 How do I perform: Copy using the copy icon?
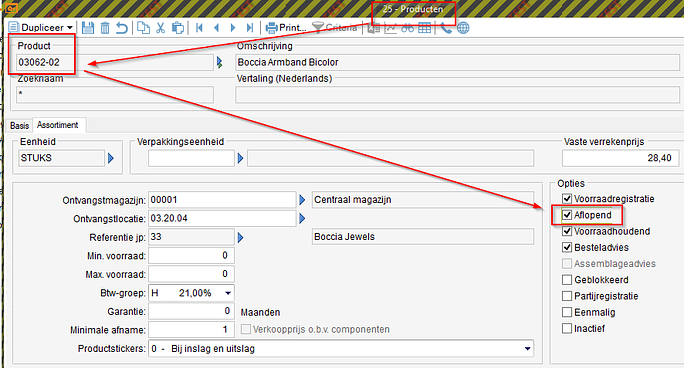coord(143,28)
